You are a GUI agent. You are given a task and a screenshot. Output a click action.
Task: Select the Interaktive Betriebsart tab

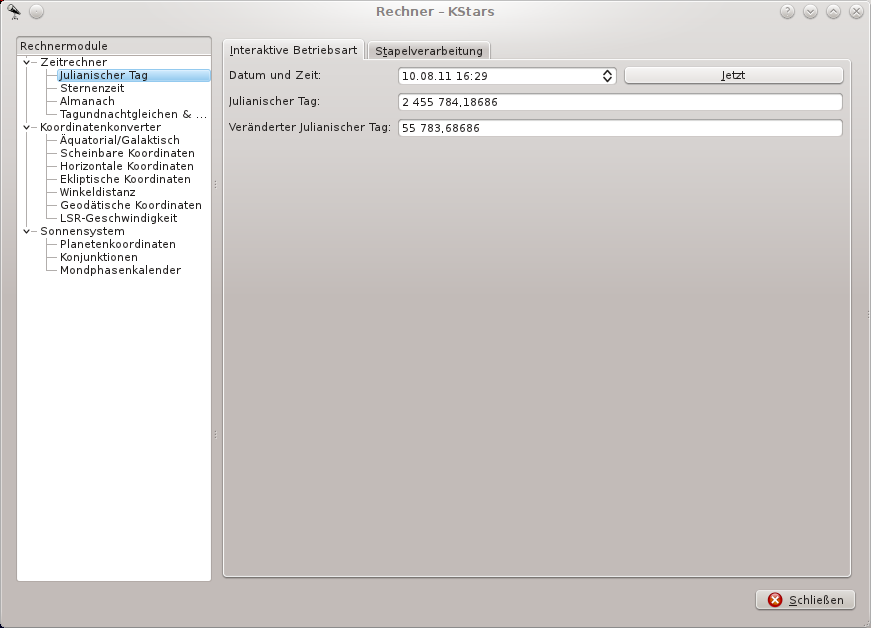[293, 50]
